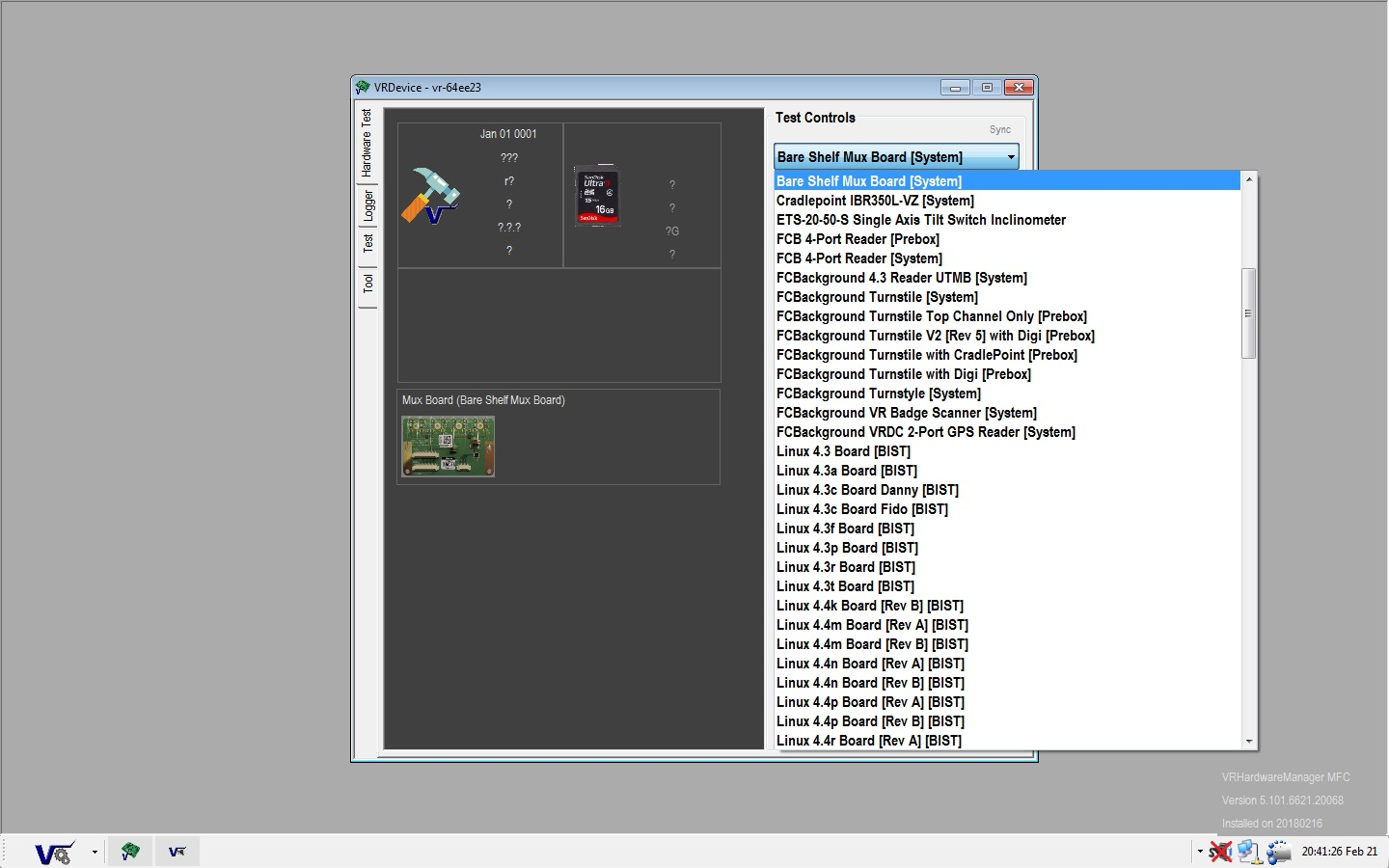
Task: Open the Tool tab
Action: point(367,283)
